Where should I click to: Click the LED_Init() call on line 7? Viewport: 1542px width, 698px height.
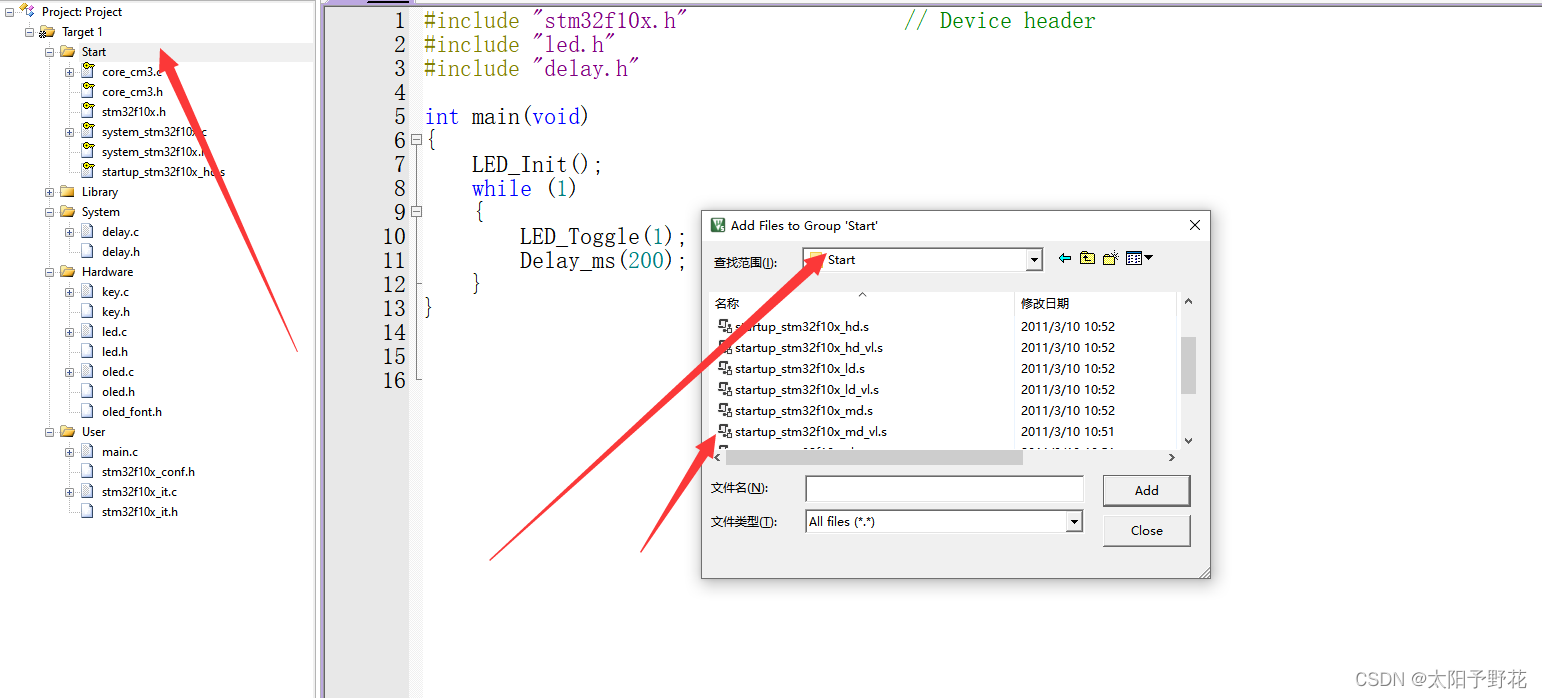(537, 164)
